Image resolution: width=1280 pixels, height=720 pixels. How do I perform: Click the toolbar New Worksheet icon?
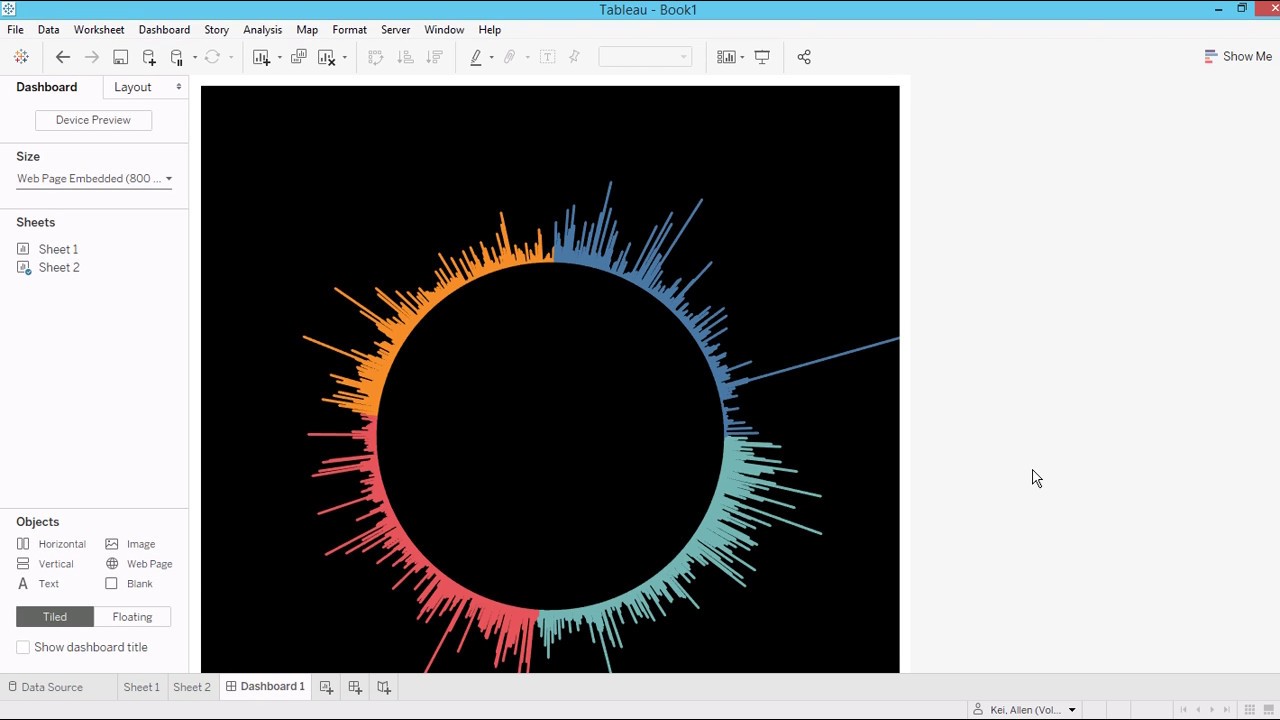point(261,57)
